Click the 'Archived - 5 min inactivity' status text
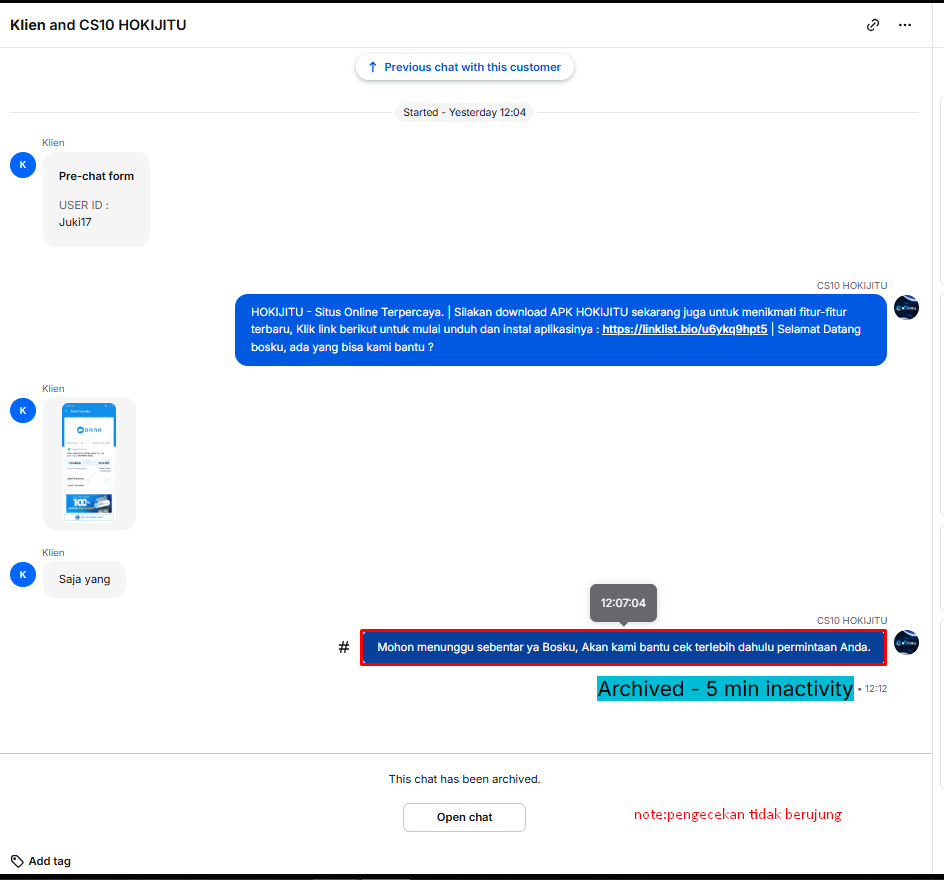This screenshot has width=944, height=880. point(725,689)
